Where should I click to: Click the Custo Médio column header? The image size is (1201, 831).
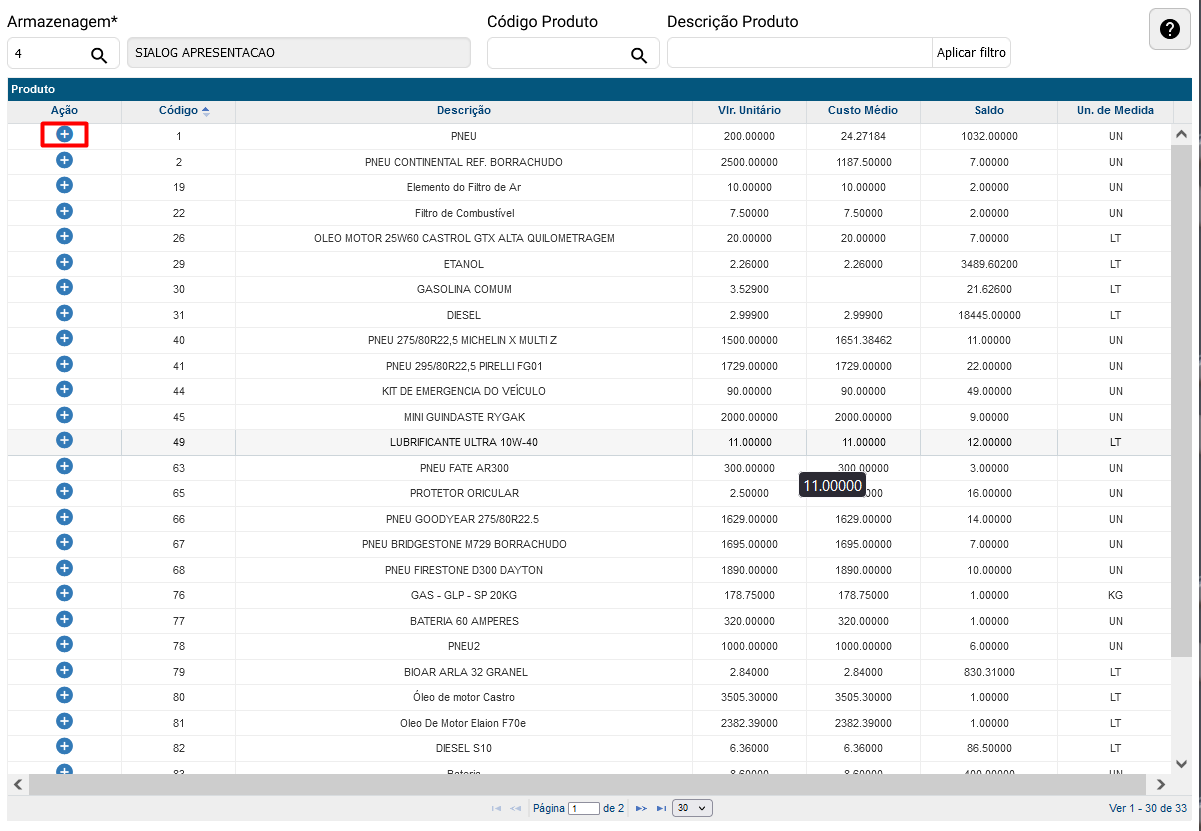[862, 111]
